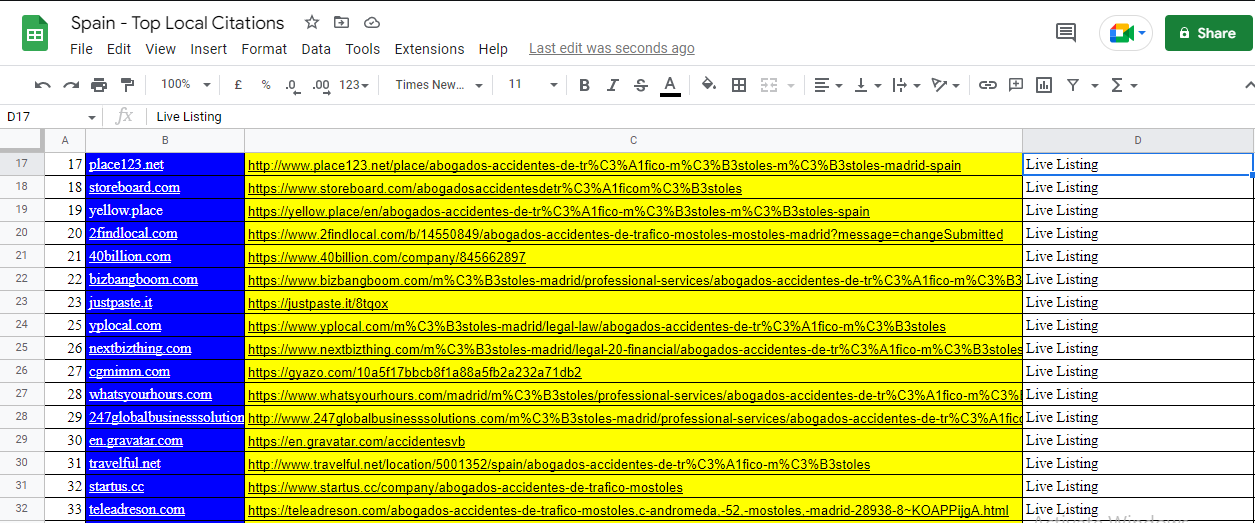Viewport: 1255px width, 523px height.
Task: Open the Google Sheets home icon
Action: point(36,34)
